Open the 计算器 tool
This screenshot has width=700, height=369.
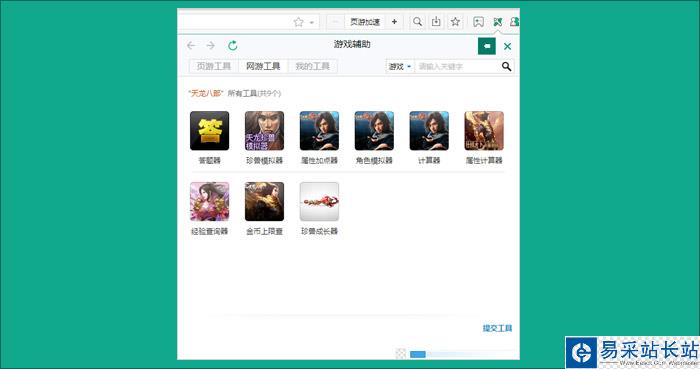click(429, 131)
